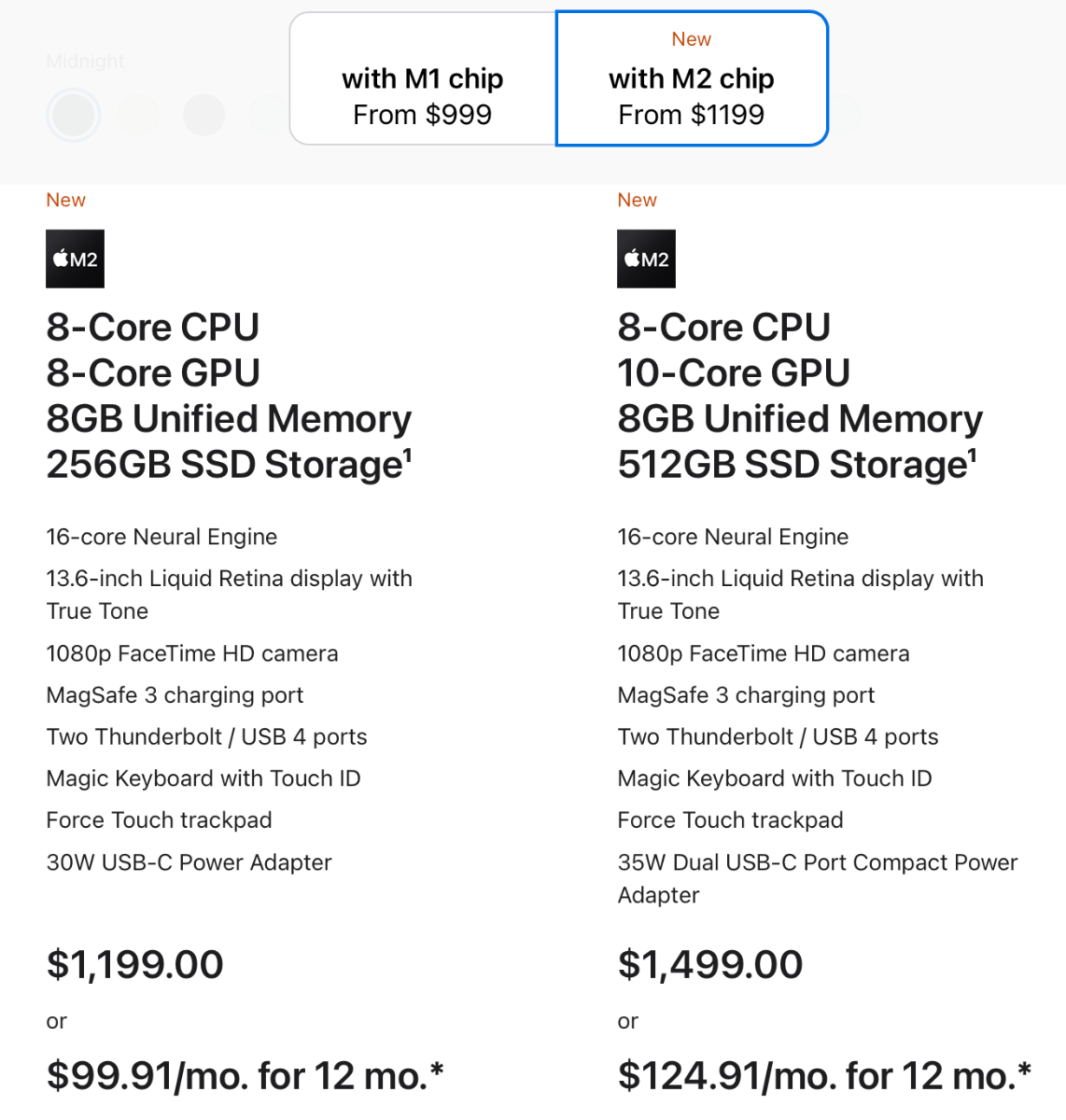
Task: Select the ringed Midnight color swatch
Action: click(74, 115)
